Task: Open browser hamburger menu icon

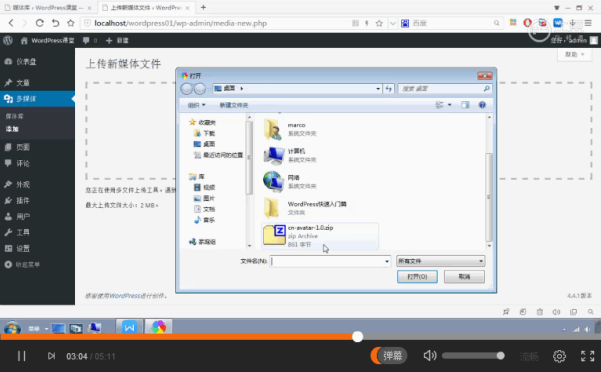Action: pyautogui.click(x=588, y=23)
